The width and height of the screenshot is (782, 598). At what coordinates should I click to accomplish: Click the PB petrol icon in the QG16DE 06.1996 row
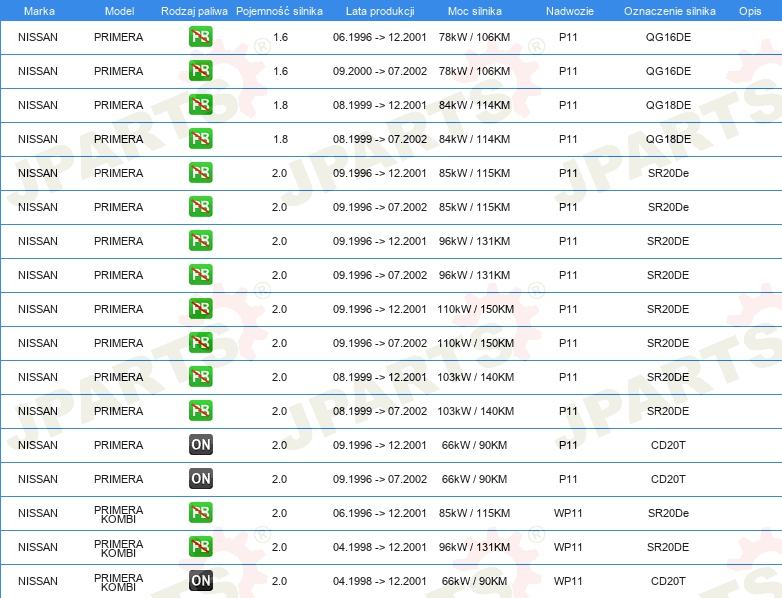coord(200,37)
